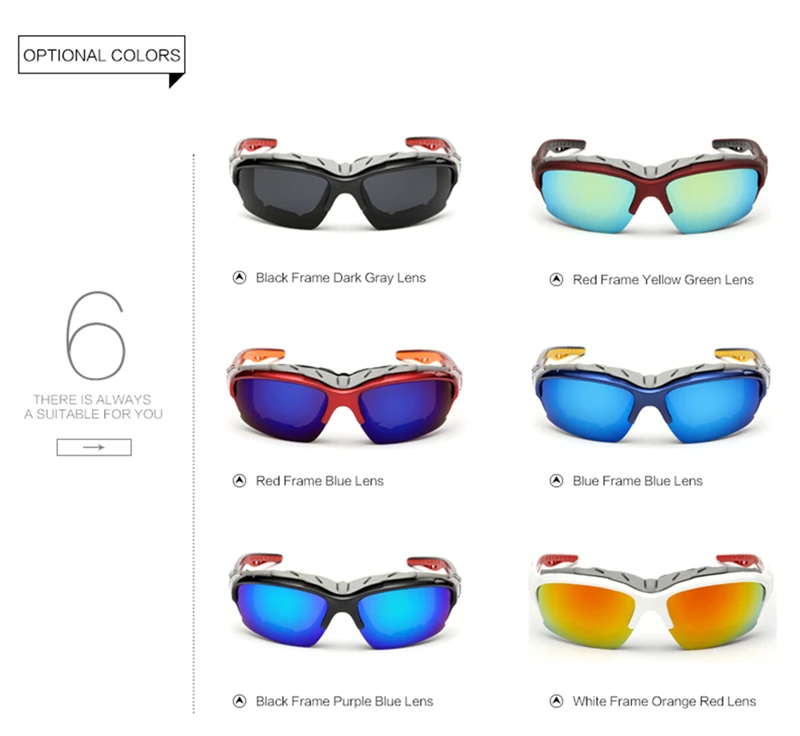Choose the Blue Frame Blue Lens sunglasses image
Viewport: 800px width, 736px height.
click(651, 395)
